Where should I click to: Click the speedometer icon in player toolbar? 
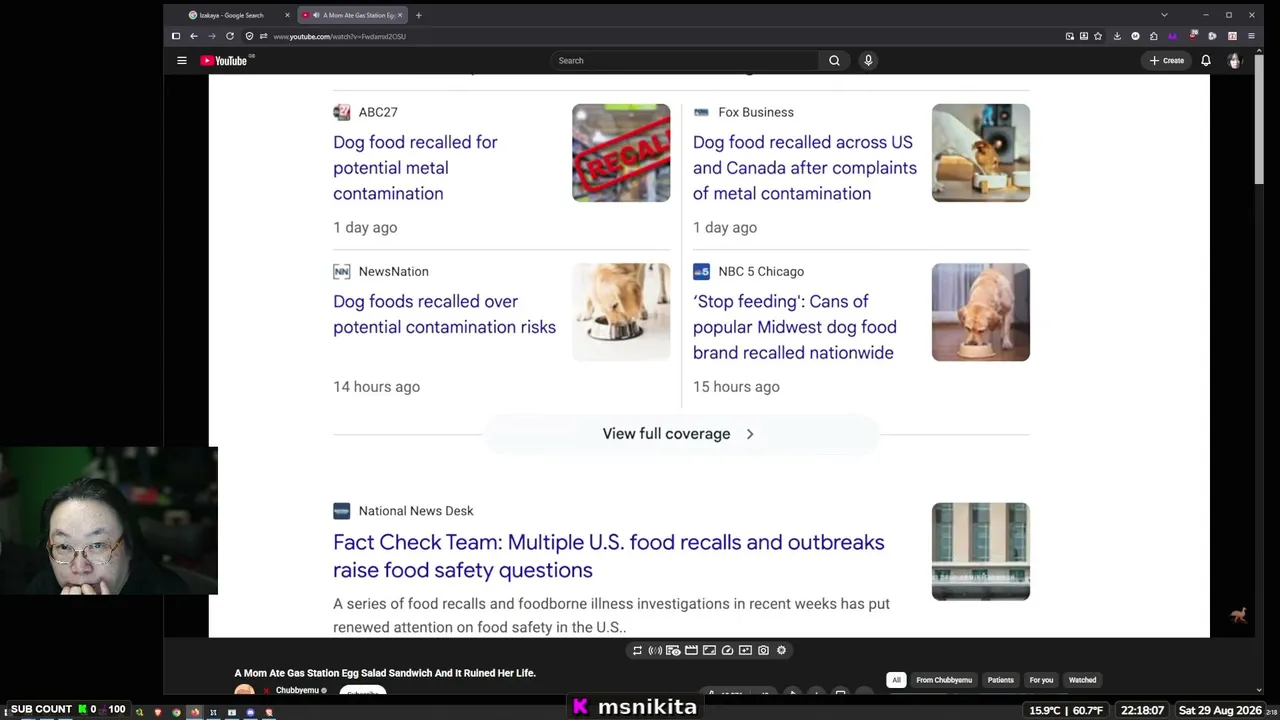pyautogui.click(x=727, y=650)
